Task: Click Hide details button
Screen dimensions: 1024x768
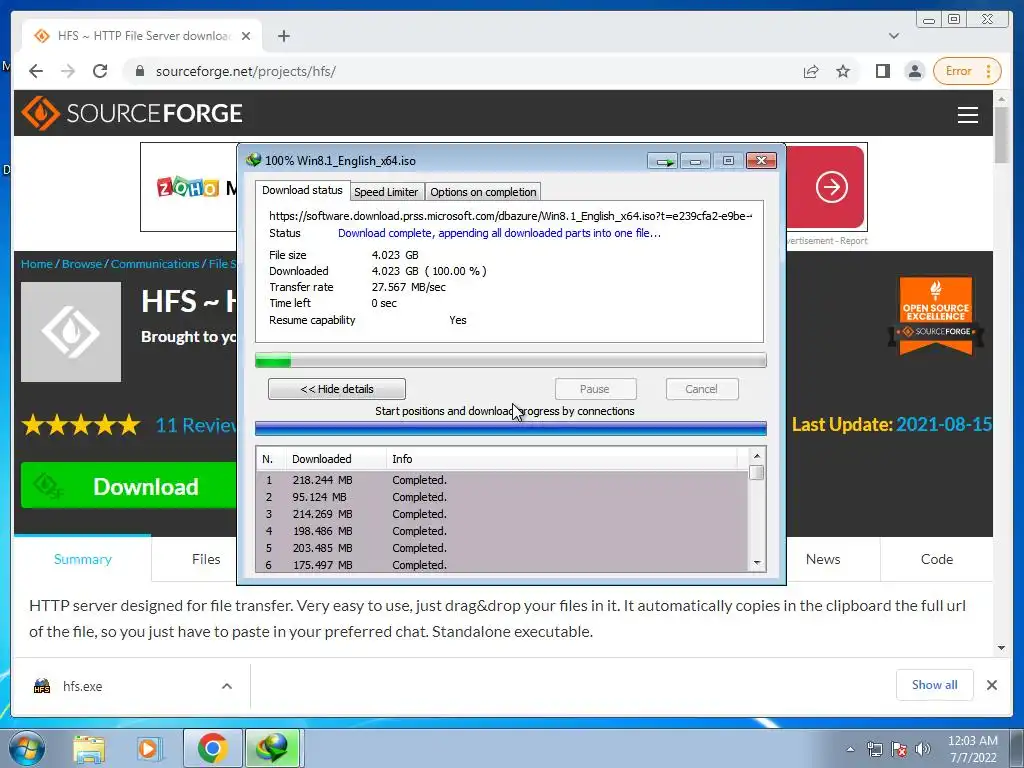Action: click(337, 389)
